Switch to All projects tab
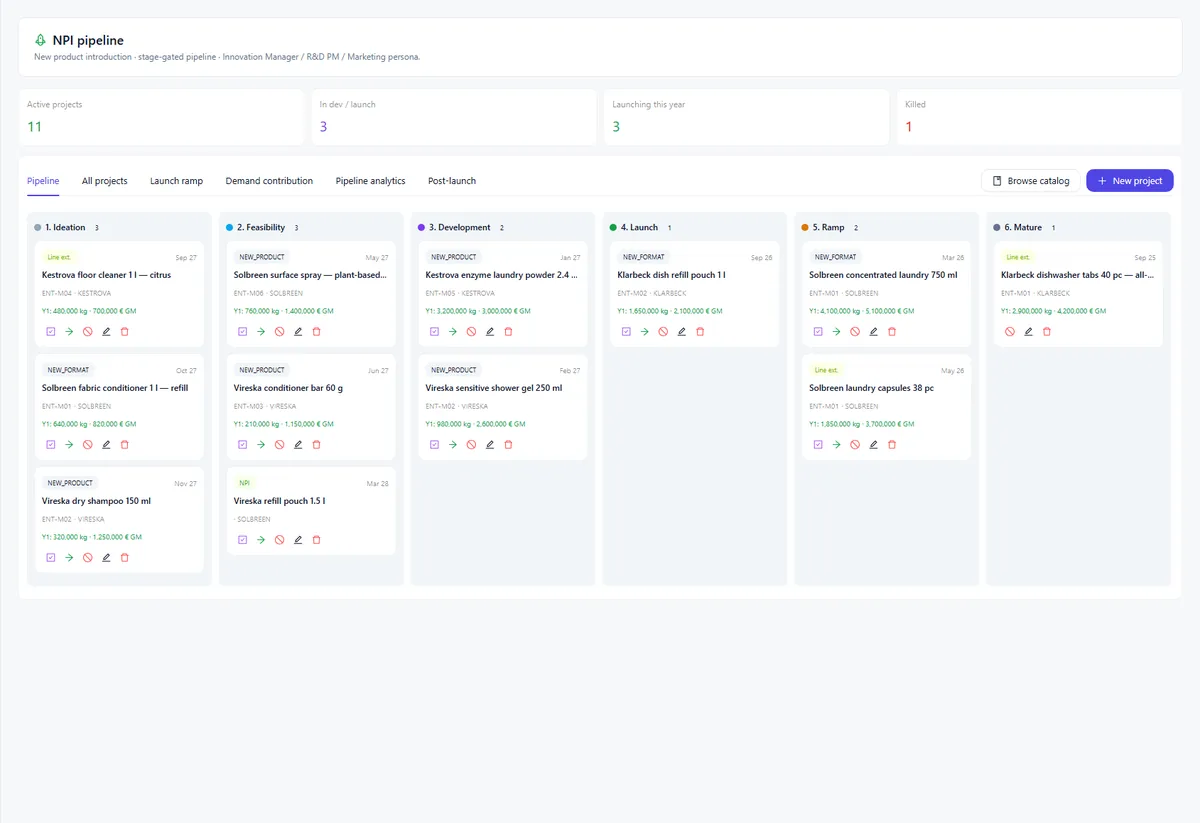This screenshot has width=1200, height=823. click(105, 181)
